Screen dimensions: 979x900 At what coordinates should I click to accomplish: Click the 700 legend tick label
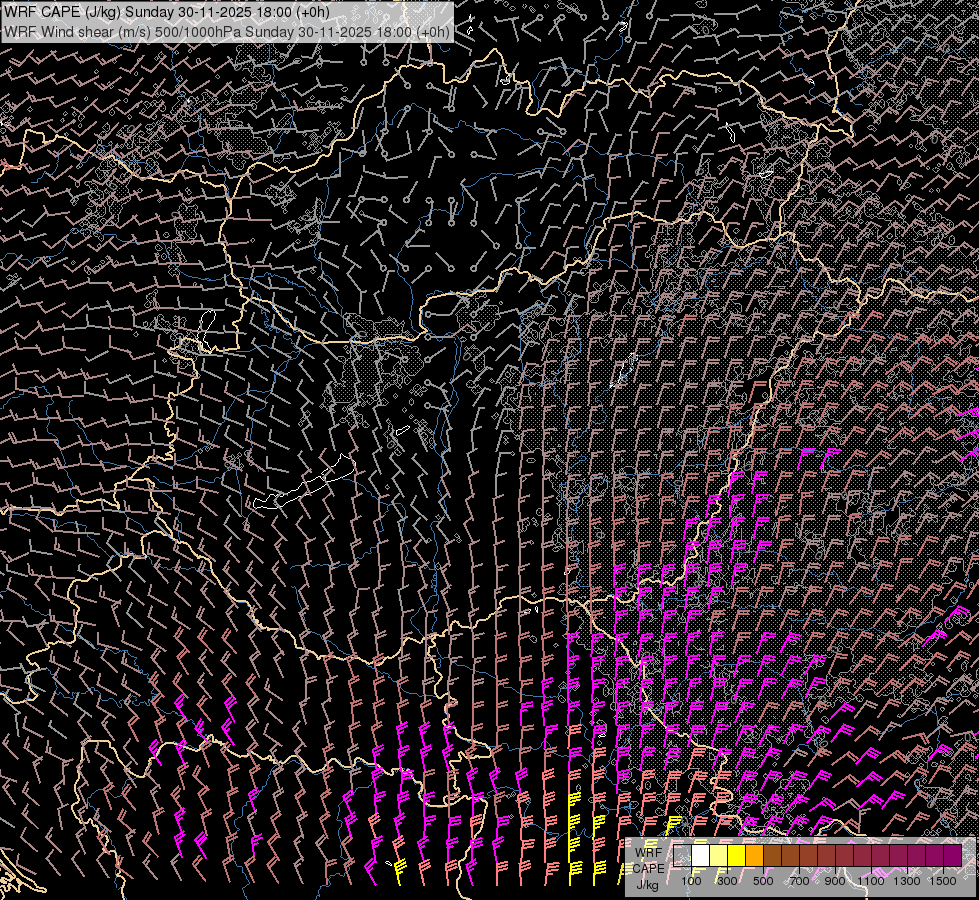coord(799,881)
